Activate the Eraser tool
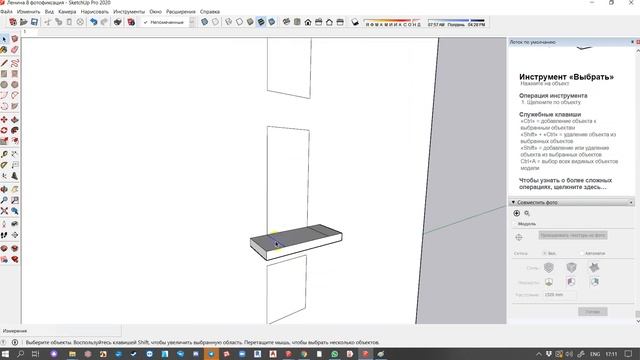The width and height of the screenshot is (640, 360). click(15, 50)
